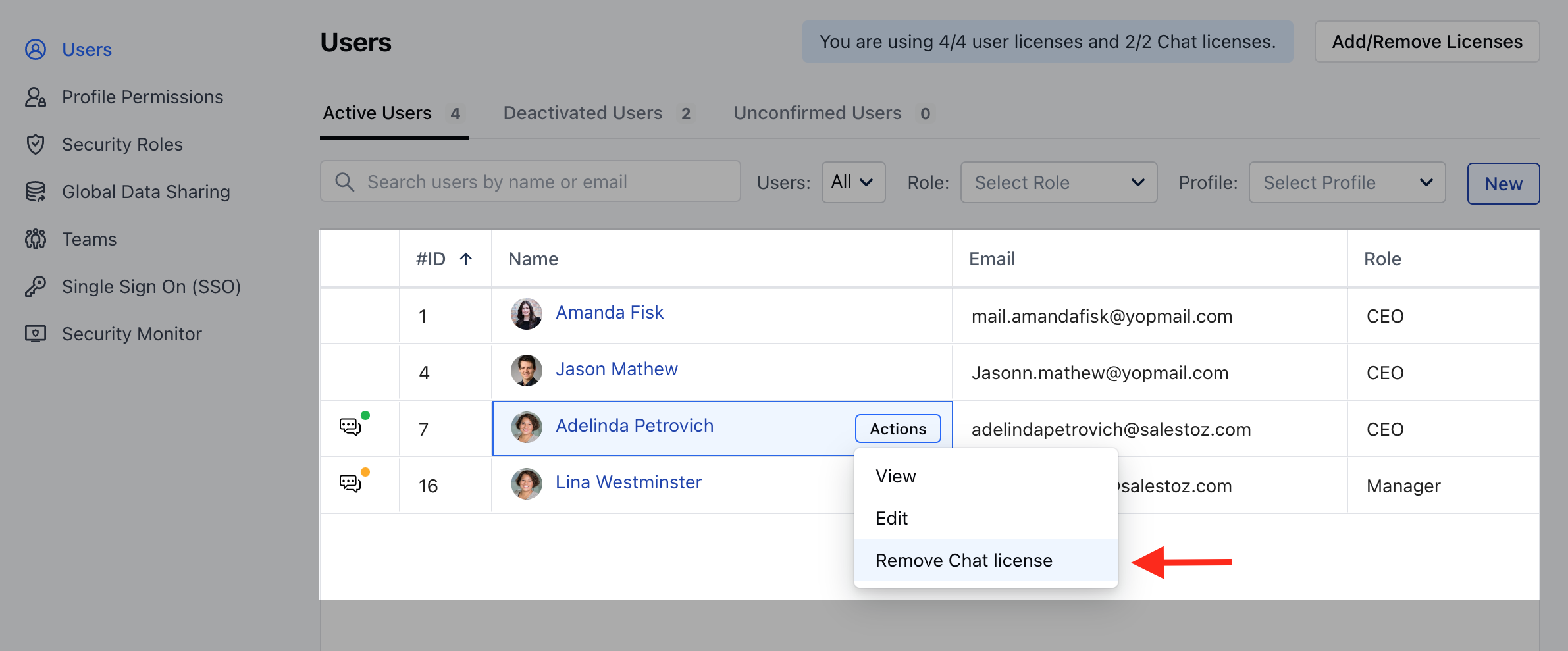Open the Select Profile dropdown
This screenshot has height=651, width=1568.
click(x=1346, y=182)
